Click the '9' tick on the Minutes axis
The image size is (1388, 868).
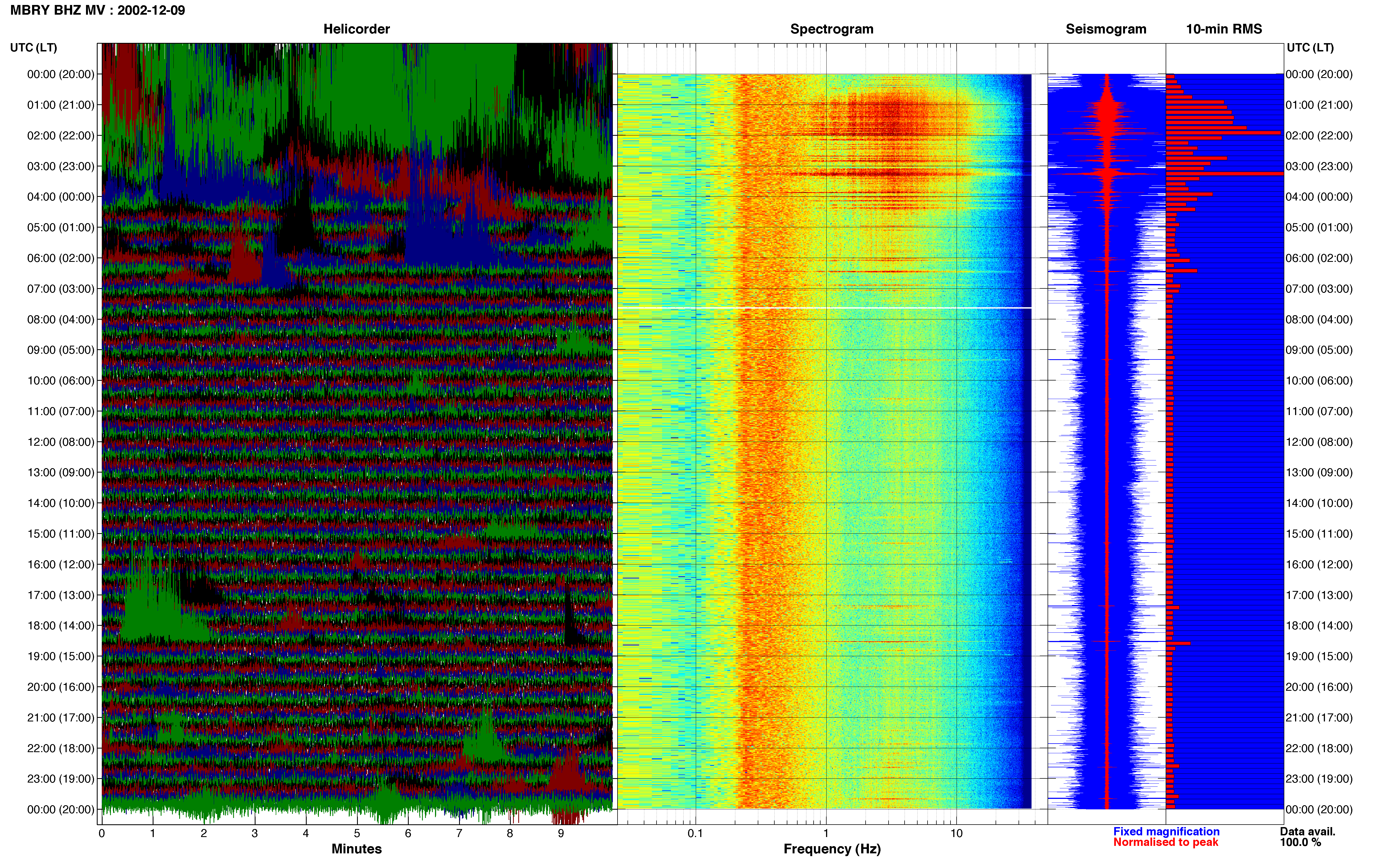(x=561, y=833)
